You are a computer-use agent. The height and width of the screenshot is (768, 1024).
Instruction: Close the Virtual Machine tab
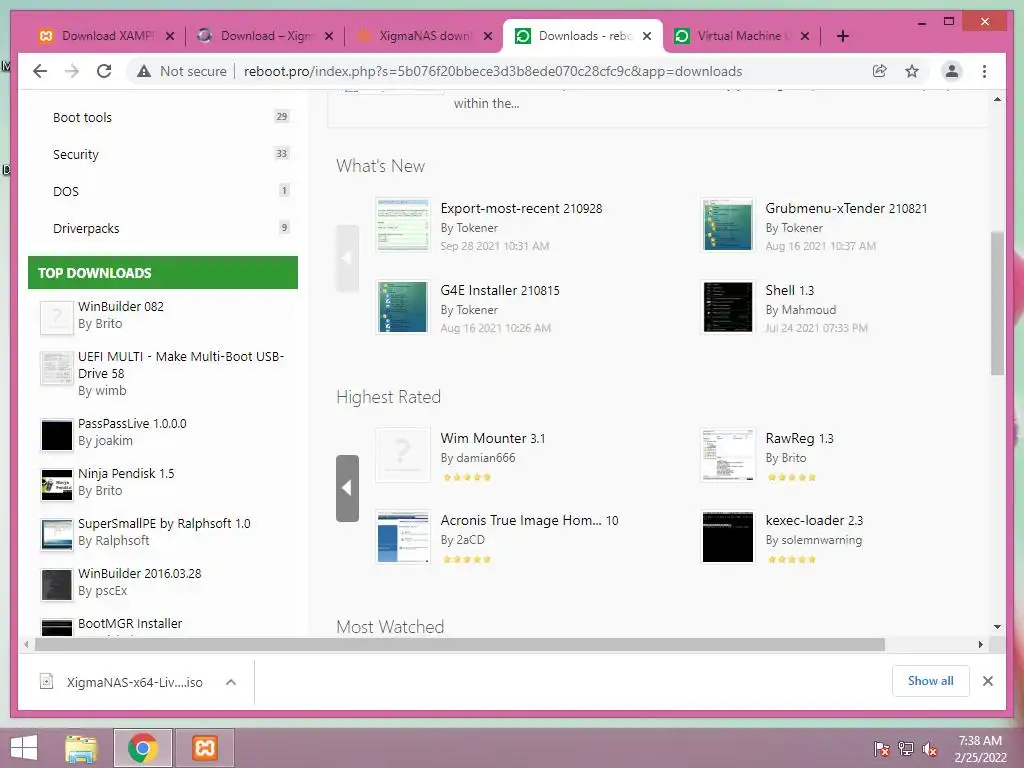tap(805, 36)
